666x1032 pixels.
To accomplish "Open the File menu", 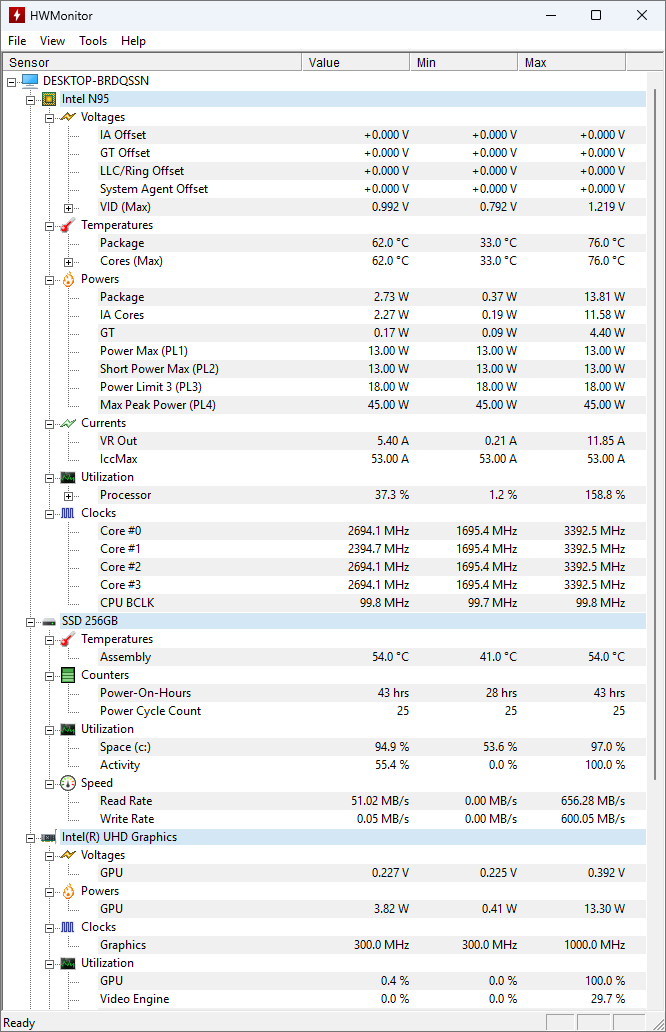I will tap(17, 41).
